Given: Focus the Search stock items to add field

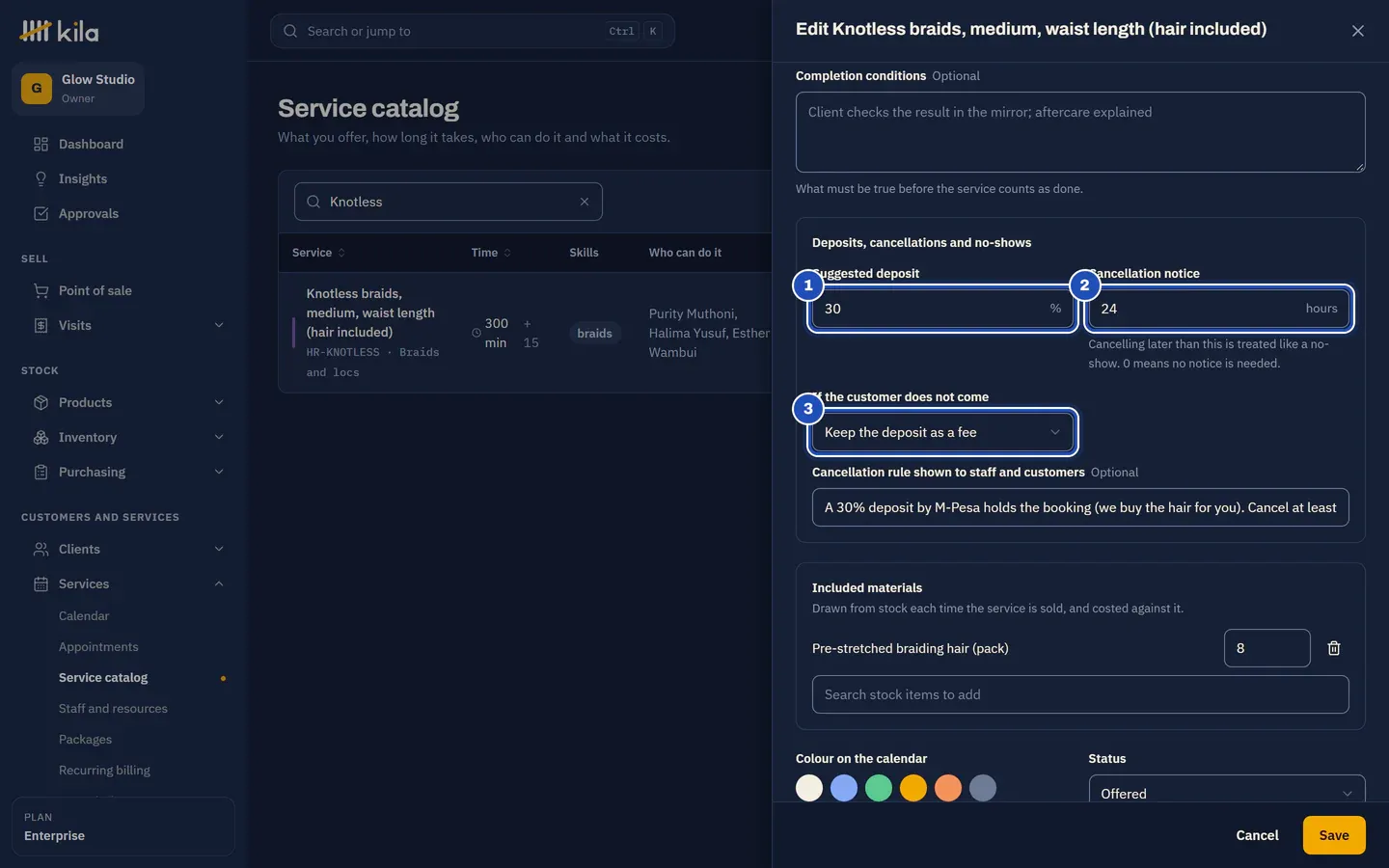Looking at the screenshot, I should click(x=1080, y=694).
